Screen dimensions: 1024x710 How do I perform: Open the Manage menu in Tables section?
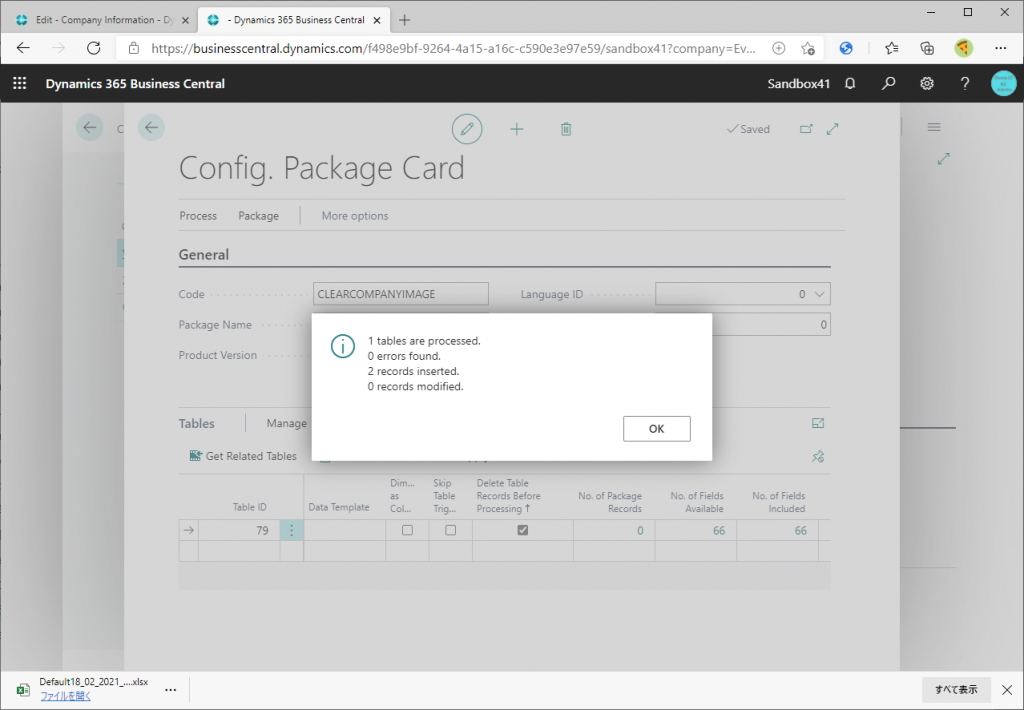coord(286,423)
